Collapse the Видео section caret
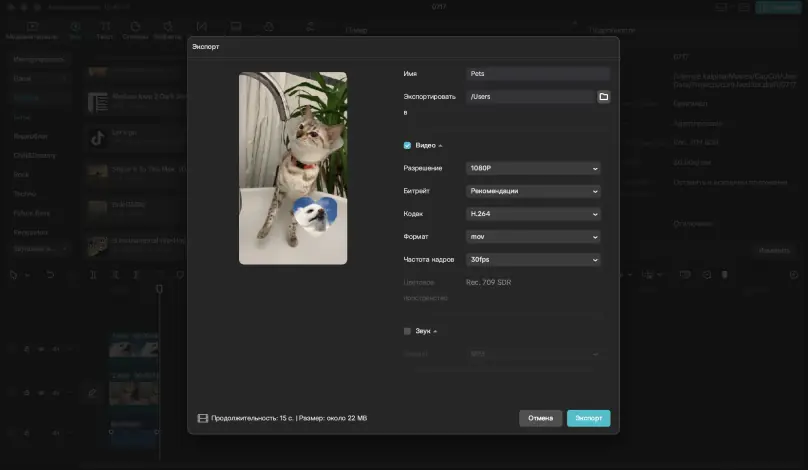The image size is (808, 470). pyautogui.click(x=440, y=146)
